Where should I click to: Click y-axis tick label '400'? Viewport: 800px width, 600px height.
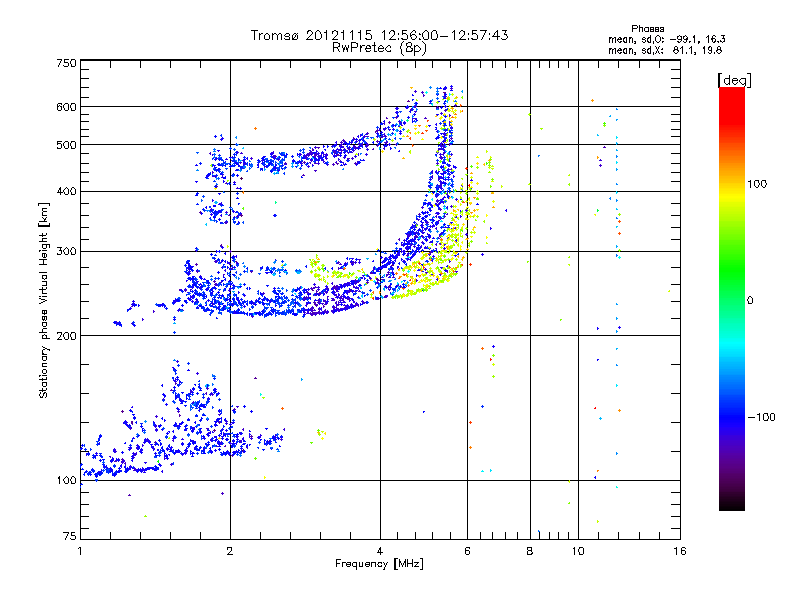tap(66, 192)
